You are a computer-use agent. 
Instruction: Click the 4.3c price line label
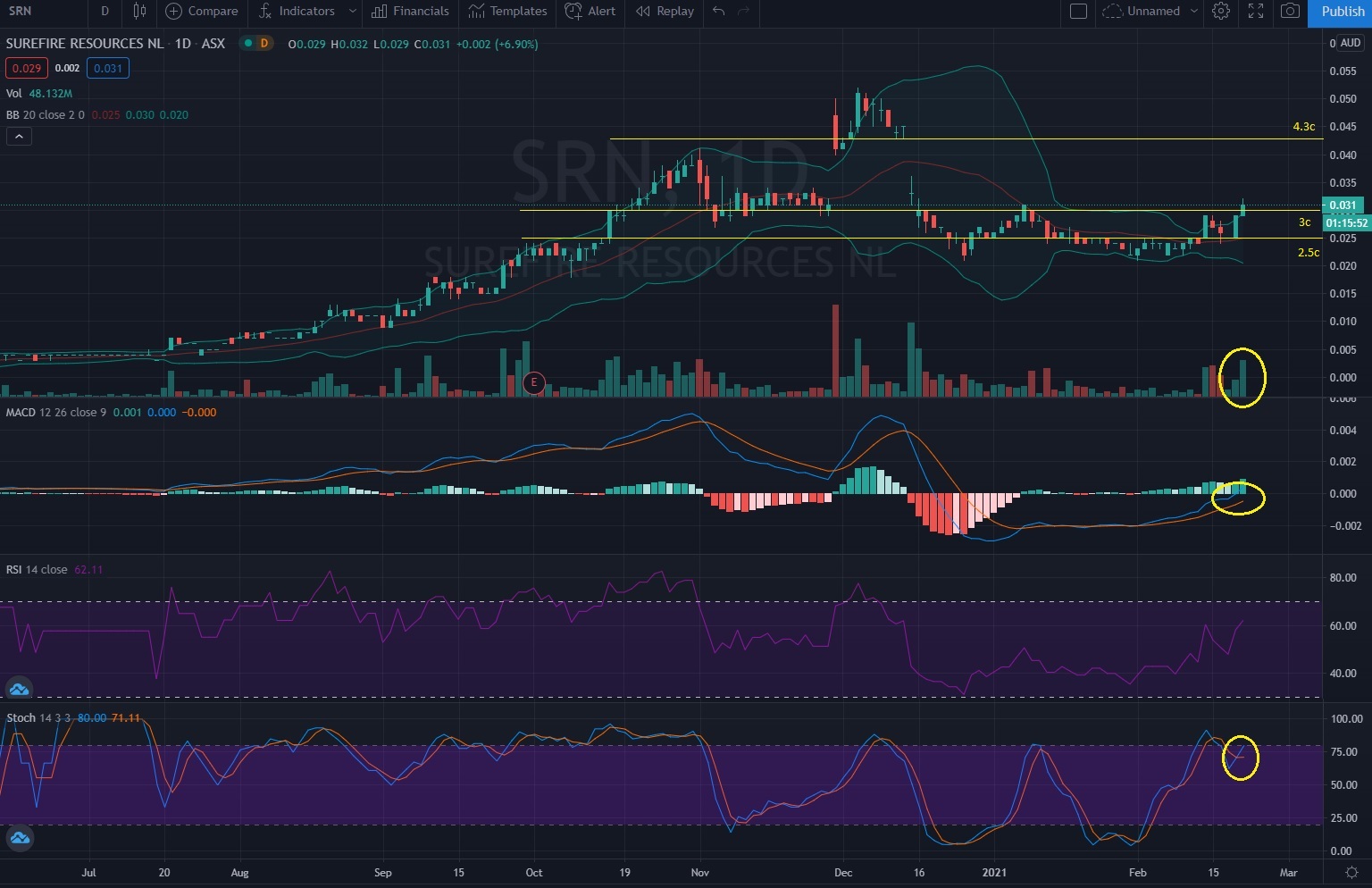coord(1304,127)
